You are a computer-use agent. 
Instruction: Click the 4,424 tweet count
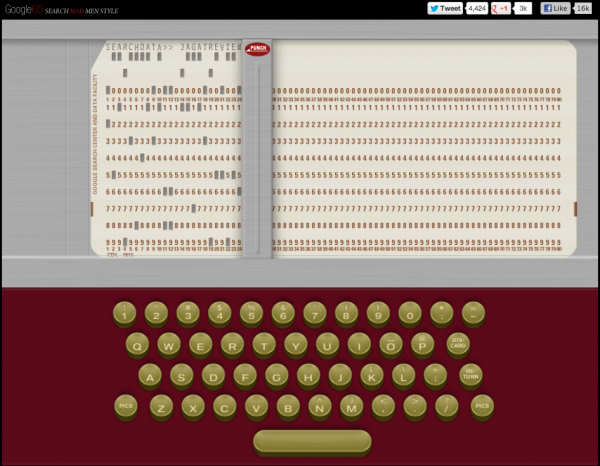[477, 8]
